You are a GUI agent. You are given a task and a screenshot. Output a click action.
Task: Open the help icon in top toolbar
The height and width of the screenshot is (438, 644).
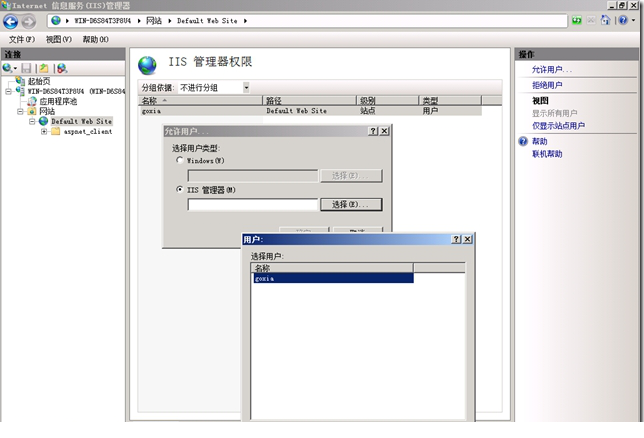click(x=623, y=20)
